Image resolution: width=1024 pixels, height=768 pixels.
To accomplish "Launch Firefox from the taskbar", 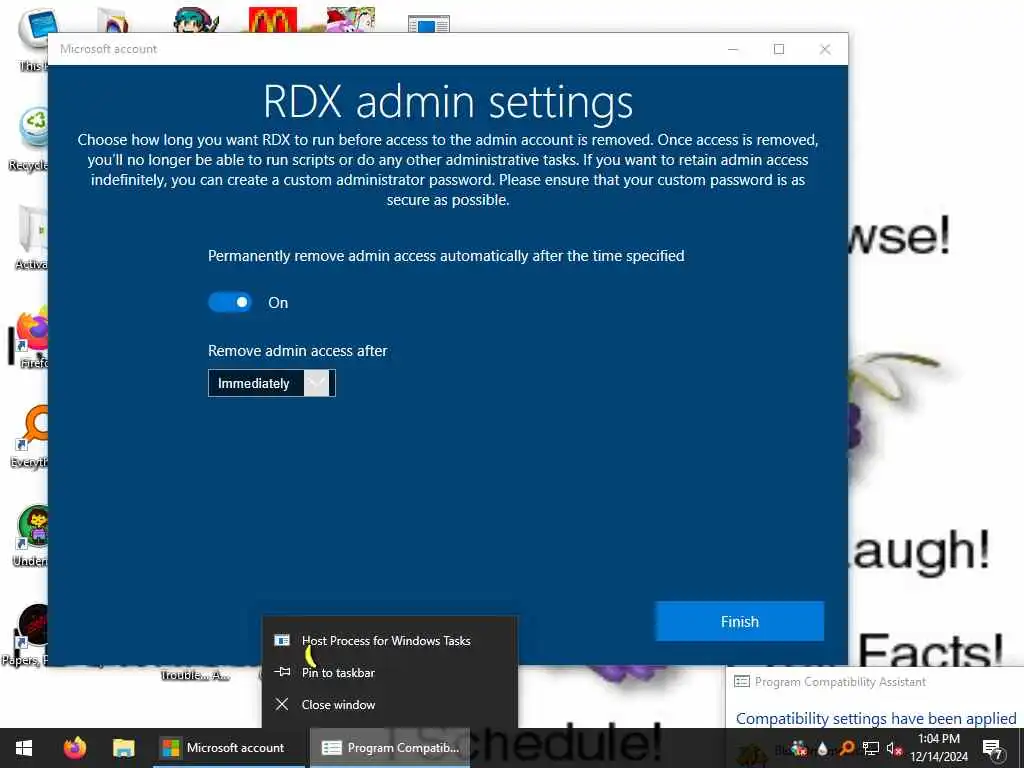I will [75, 748].
